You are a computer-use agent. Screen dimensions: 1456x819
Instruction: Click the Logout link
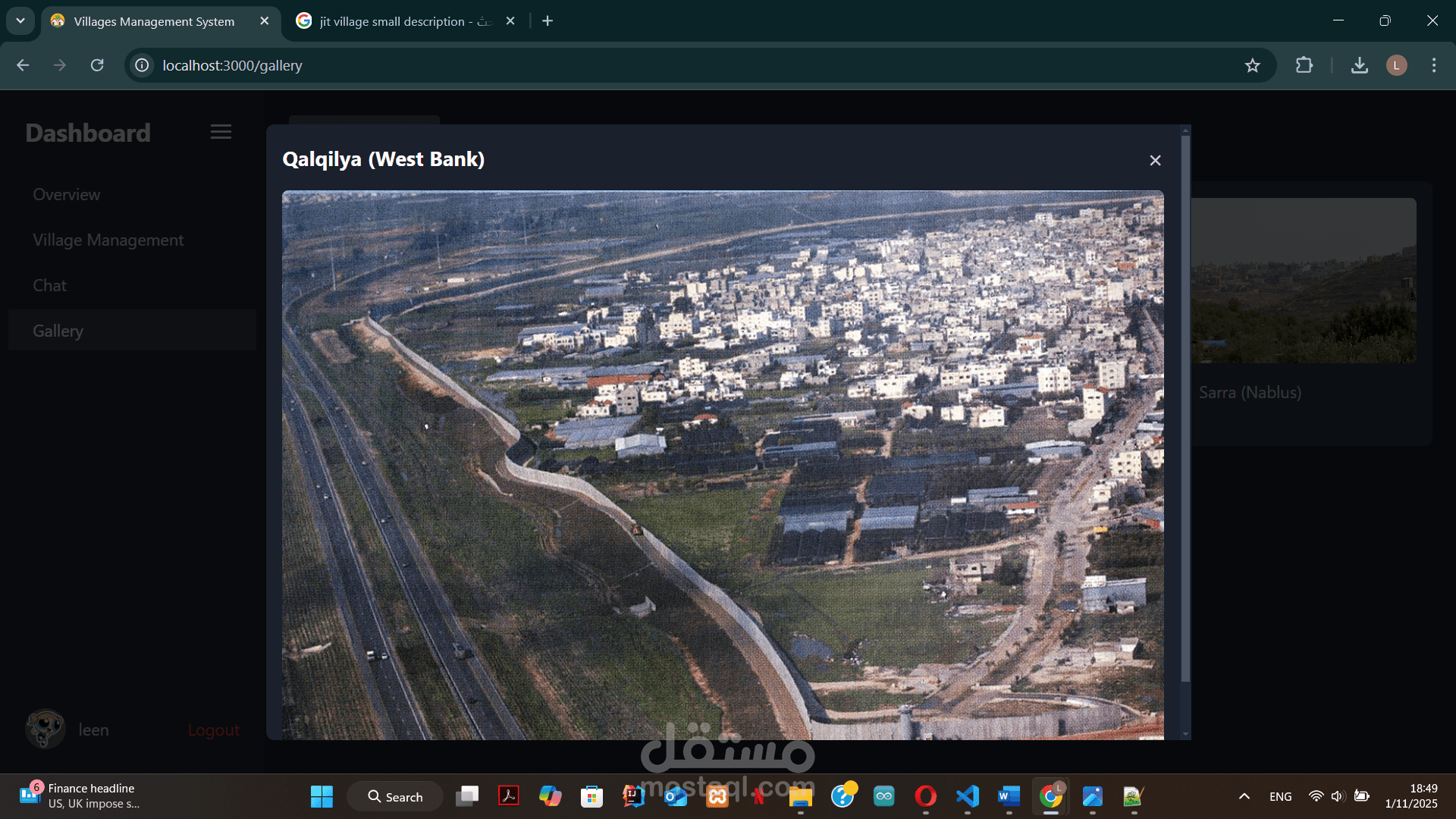(213, 730)
